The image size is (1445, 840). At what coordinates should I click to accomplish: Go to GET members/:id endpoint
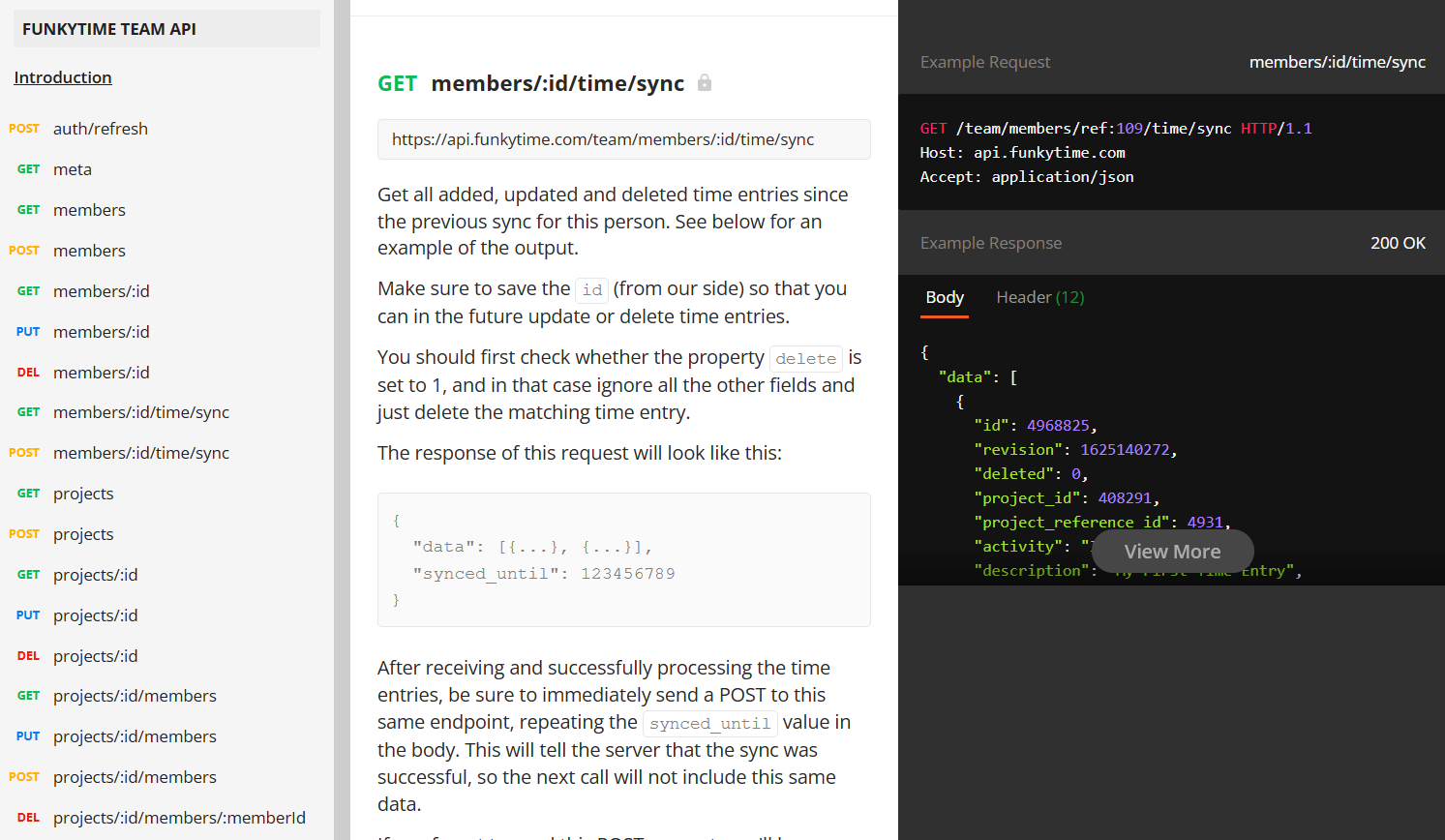pyautogui.click(x=83, y=291)
